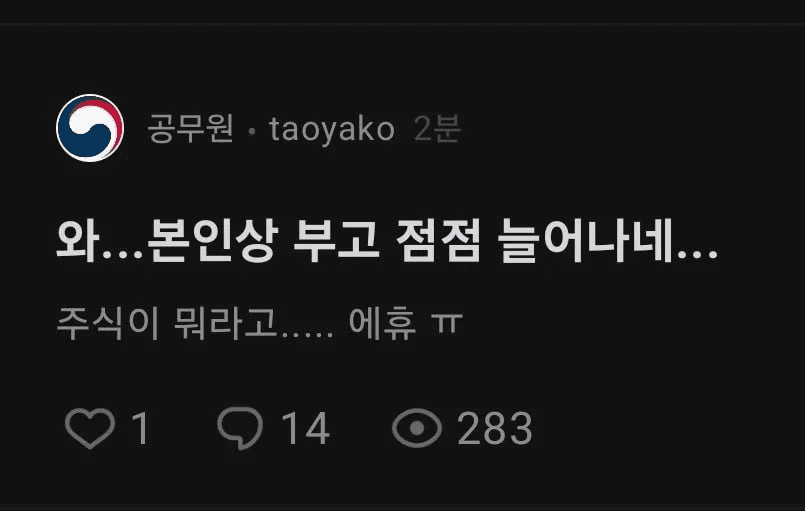Viewport: 805px width, 511px height.
Task: Click the 2분 timestamp
Action: [437, 128]
